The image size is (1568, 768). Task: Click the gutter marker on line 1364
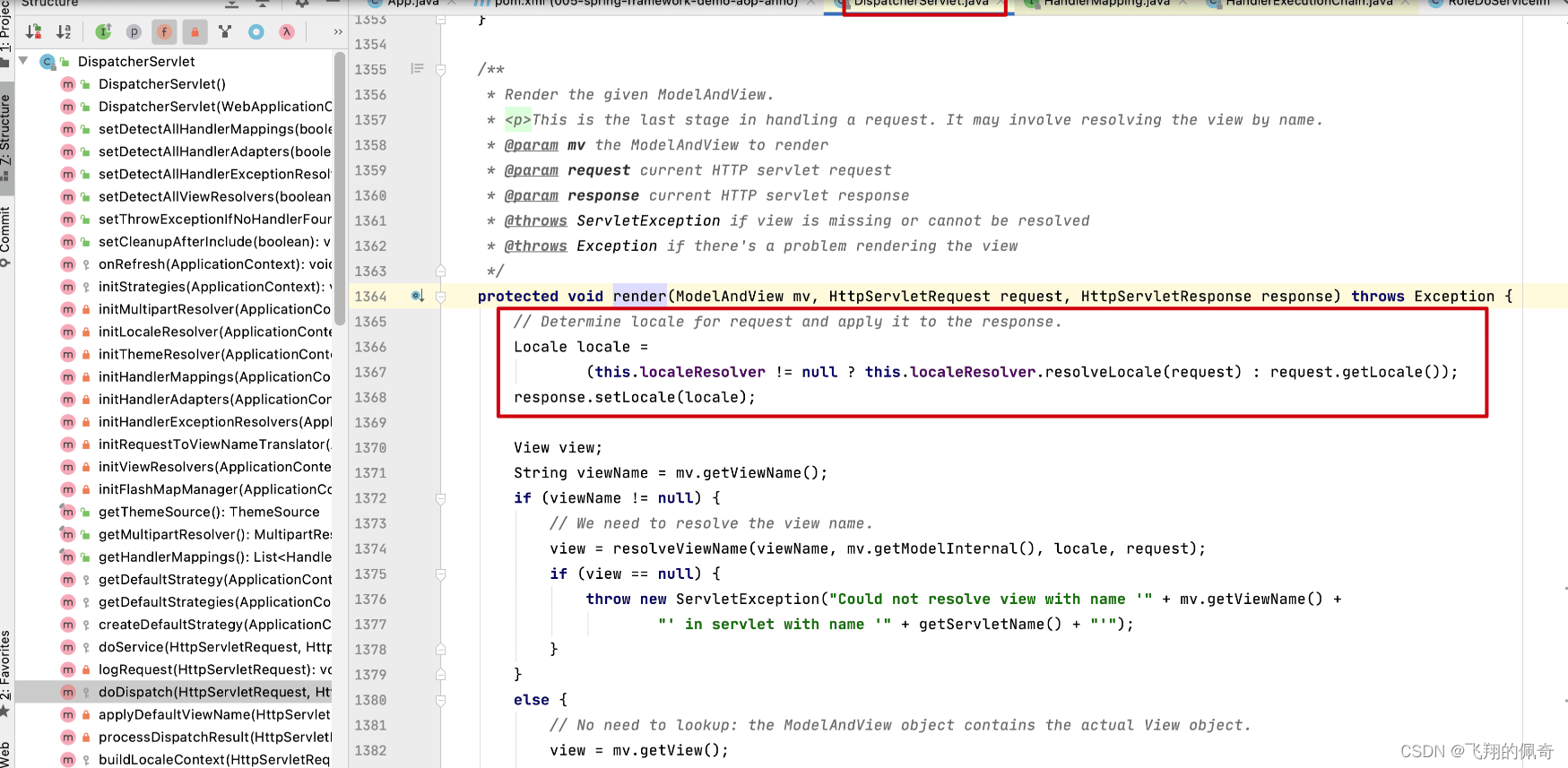pyautogui.click(x=417, y=296)
